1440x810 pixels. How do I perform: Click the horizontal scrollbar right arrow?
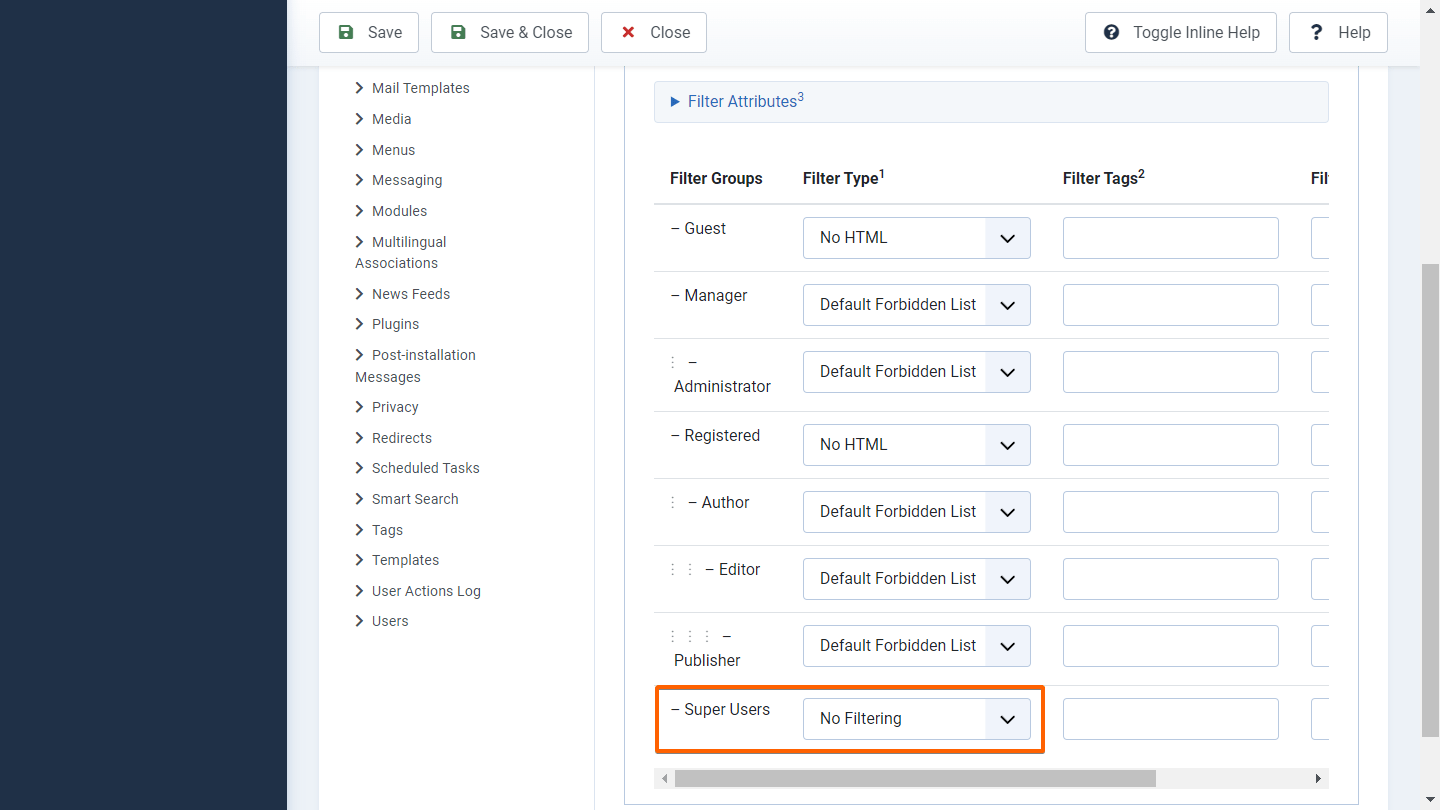[x=1318, y=778]
